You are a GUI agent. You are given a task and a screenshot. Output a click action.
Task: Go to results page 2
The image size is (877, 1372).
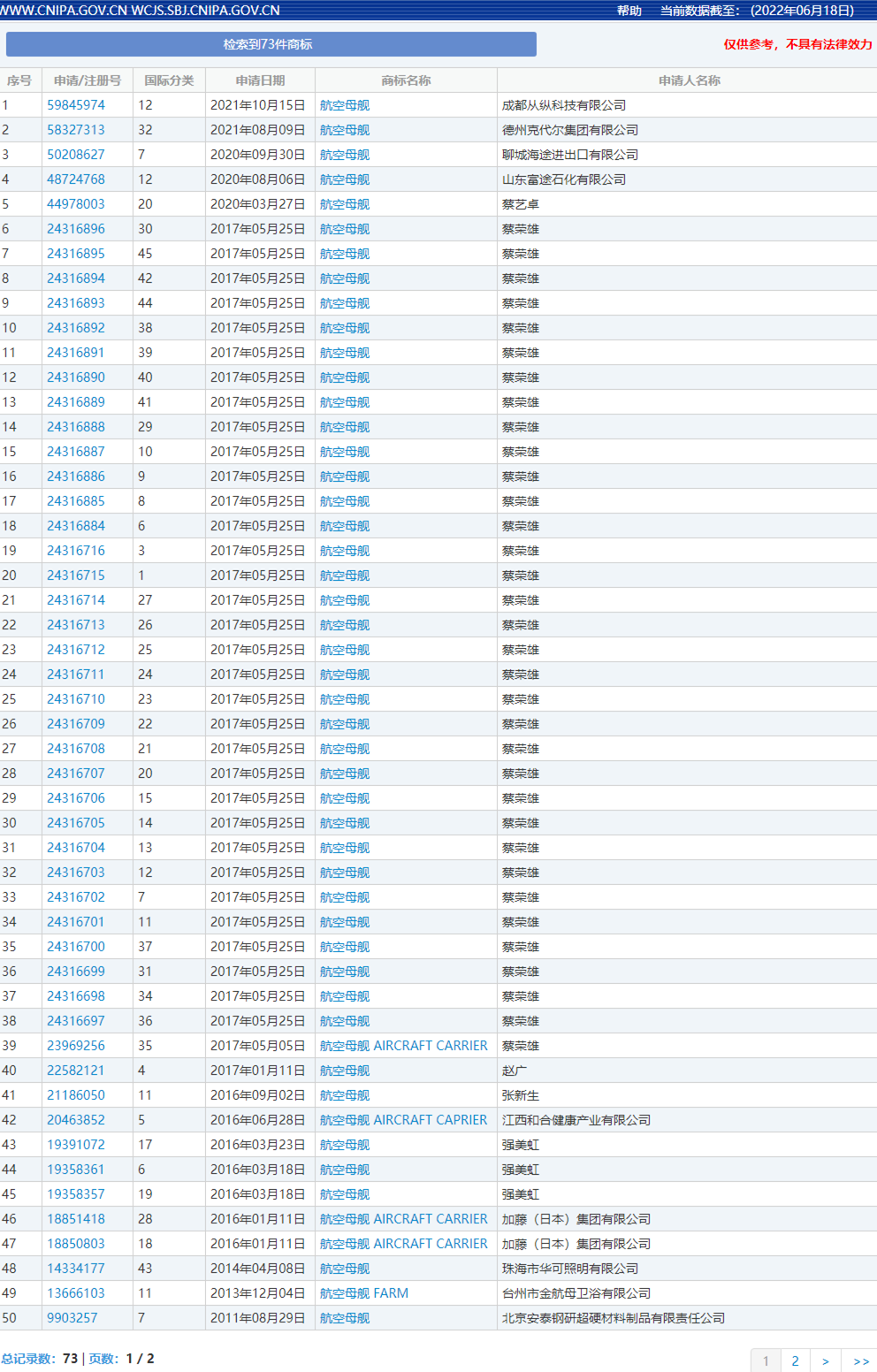795,1361
